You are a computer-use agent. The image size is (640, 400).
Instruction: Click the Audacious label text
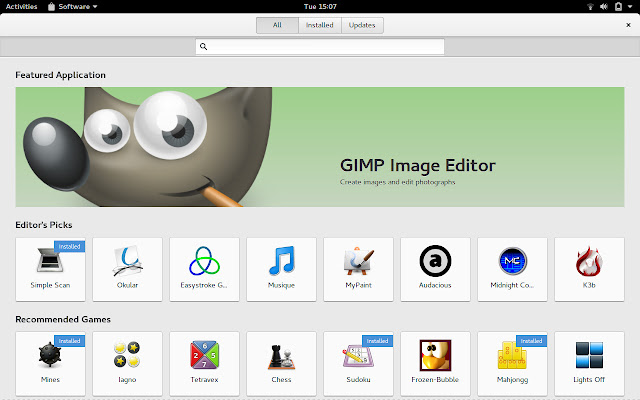point(435,285)
